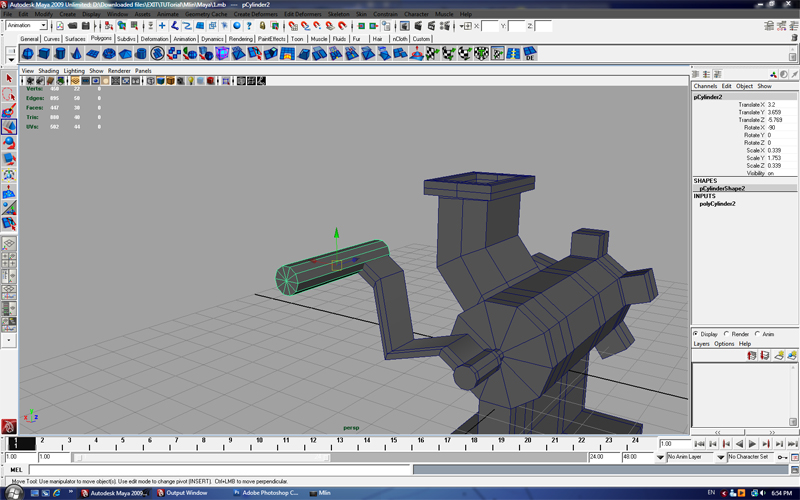800x500 pixels.
Task: Select polyCylinder2 under INPUTS
Action: [x=717, y=203]
